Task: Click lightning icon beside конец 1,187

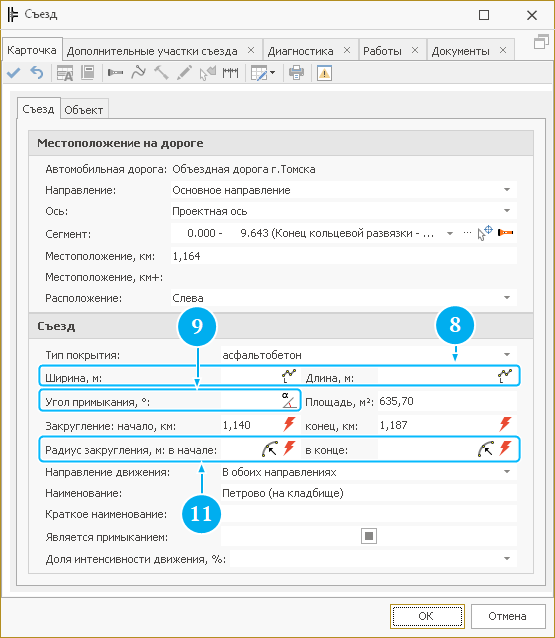Action: click(505, 424)
